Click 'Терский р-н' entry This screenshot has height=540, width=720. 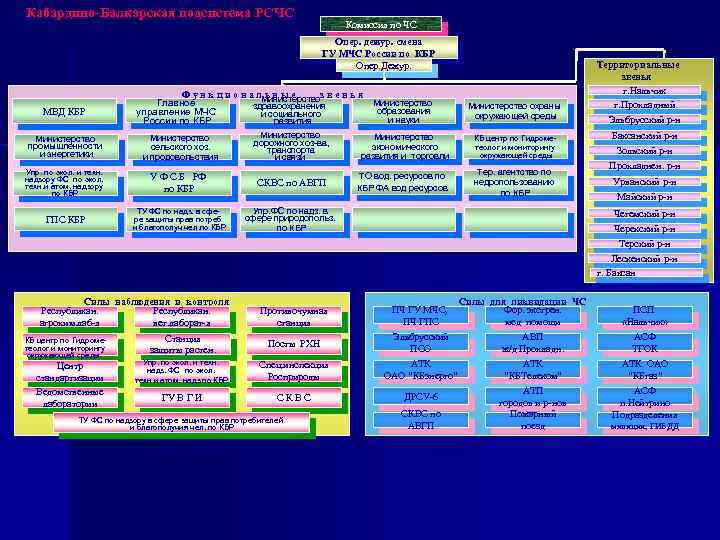[644, 243]
